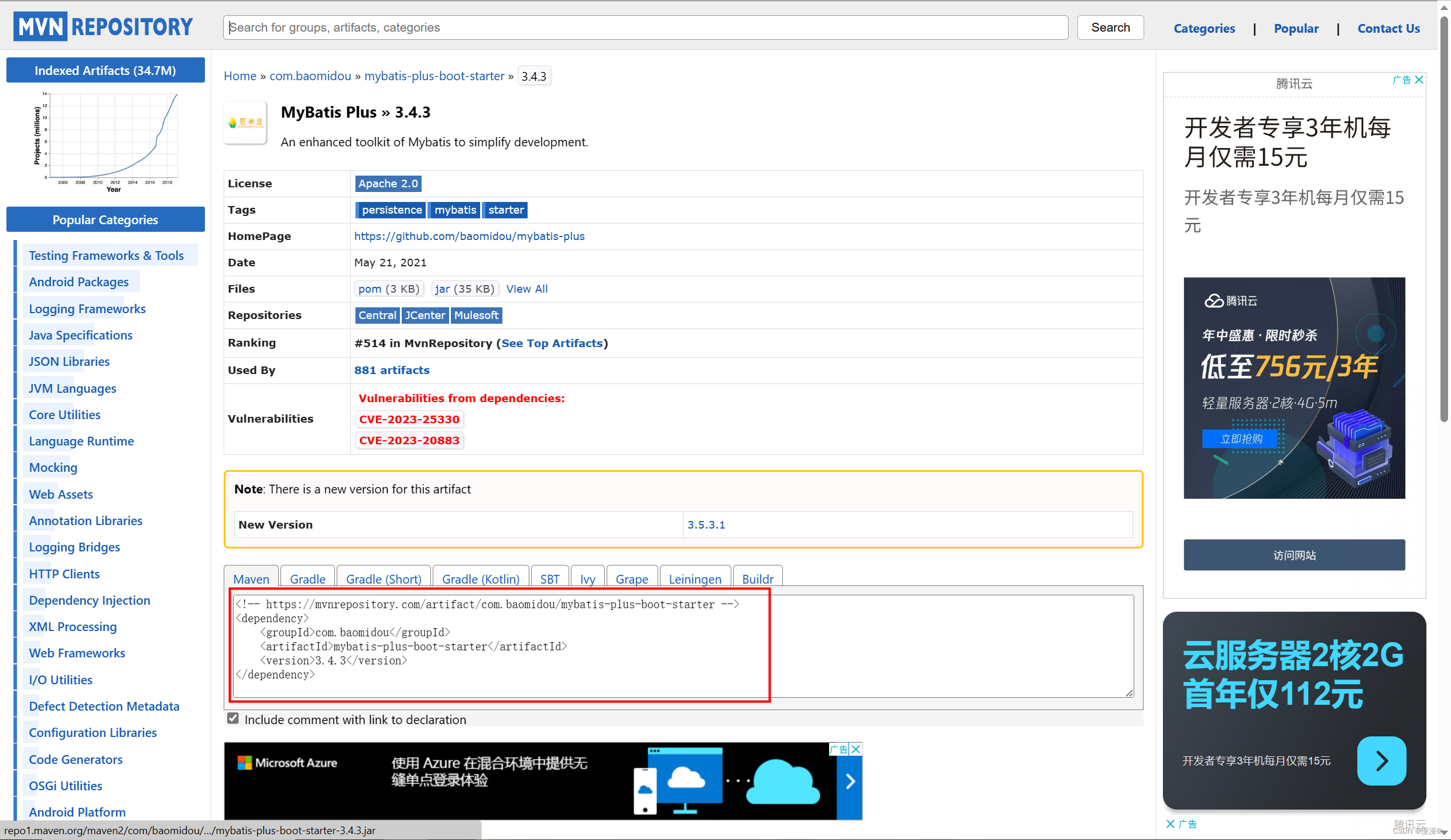Click the next arrow in the Azure banner ad
The image size is (1451, 840).
click(850, 781)
